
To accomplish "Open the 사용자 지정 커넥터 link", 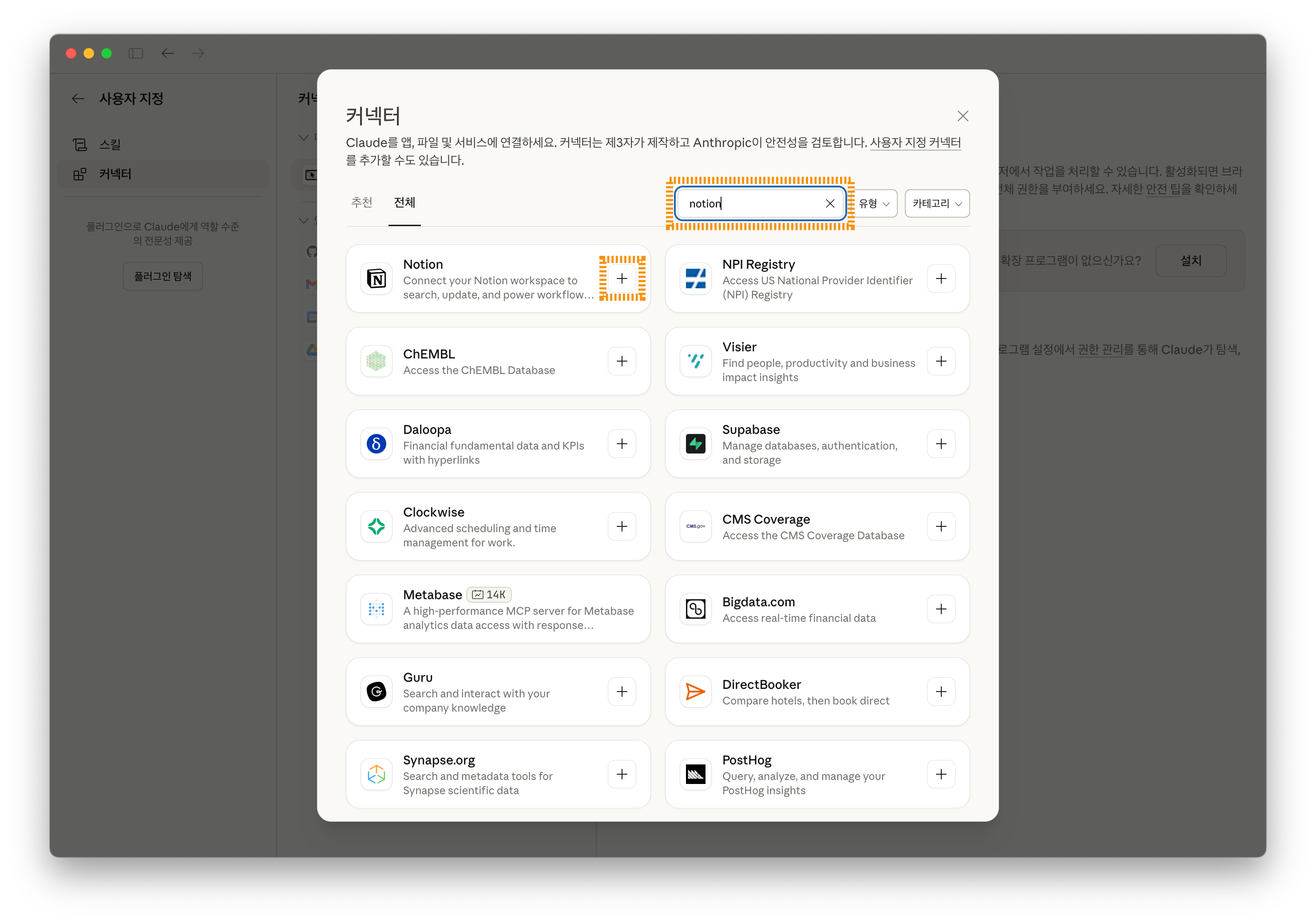I will 915,142.
